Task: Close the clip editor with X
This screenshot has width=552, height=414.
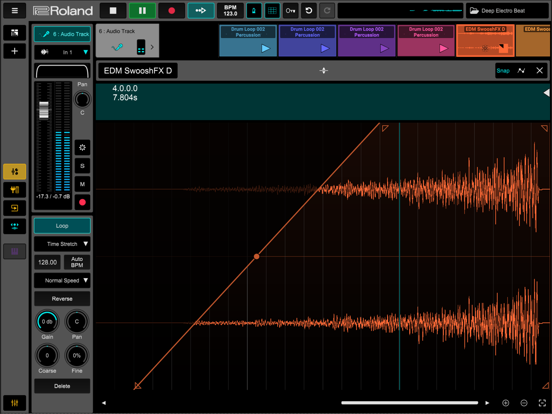Action: point(539,71)
